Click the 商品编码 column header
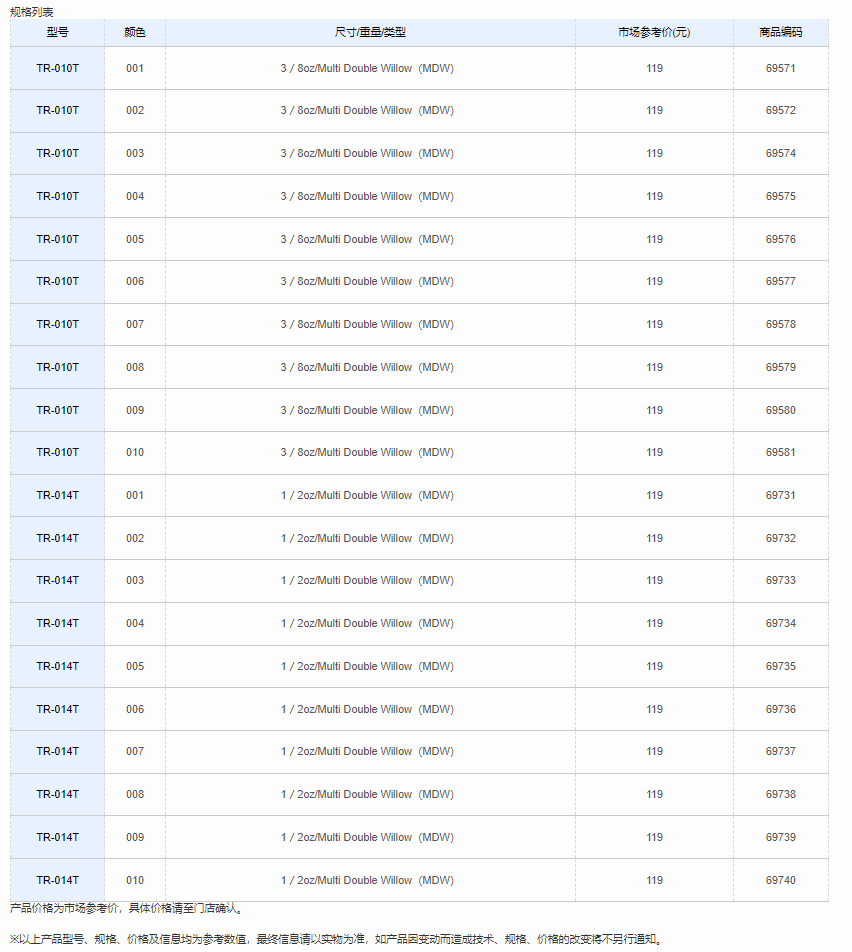This screenshot has height=952, width=852. point(780,32)
